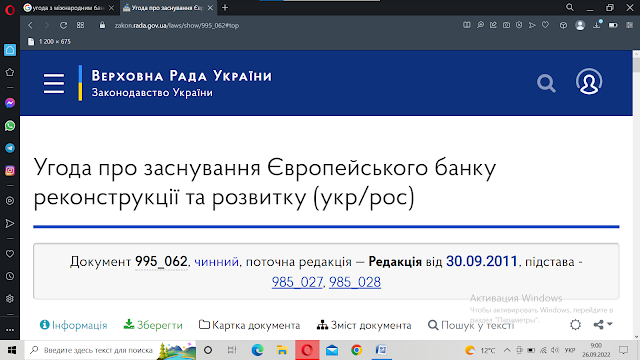Add the page to bookmarks with the heart icon

[545, 25]
